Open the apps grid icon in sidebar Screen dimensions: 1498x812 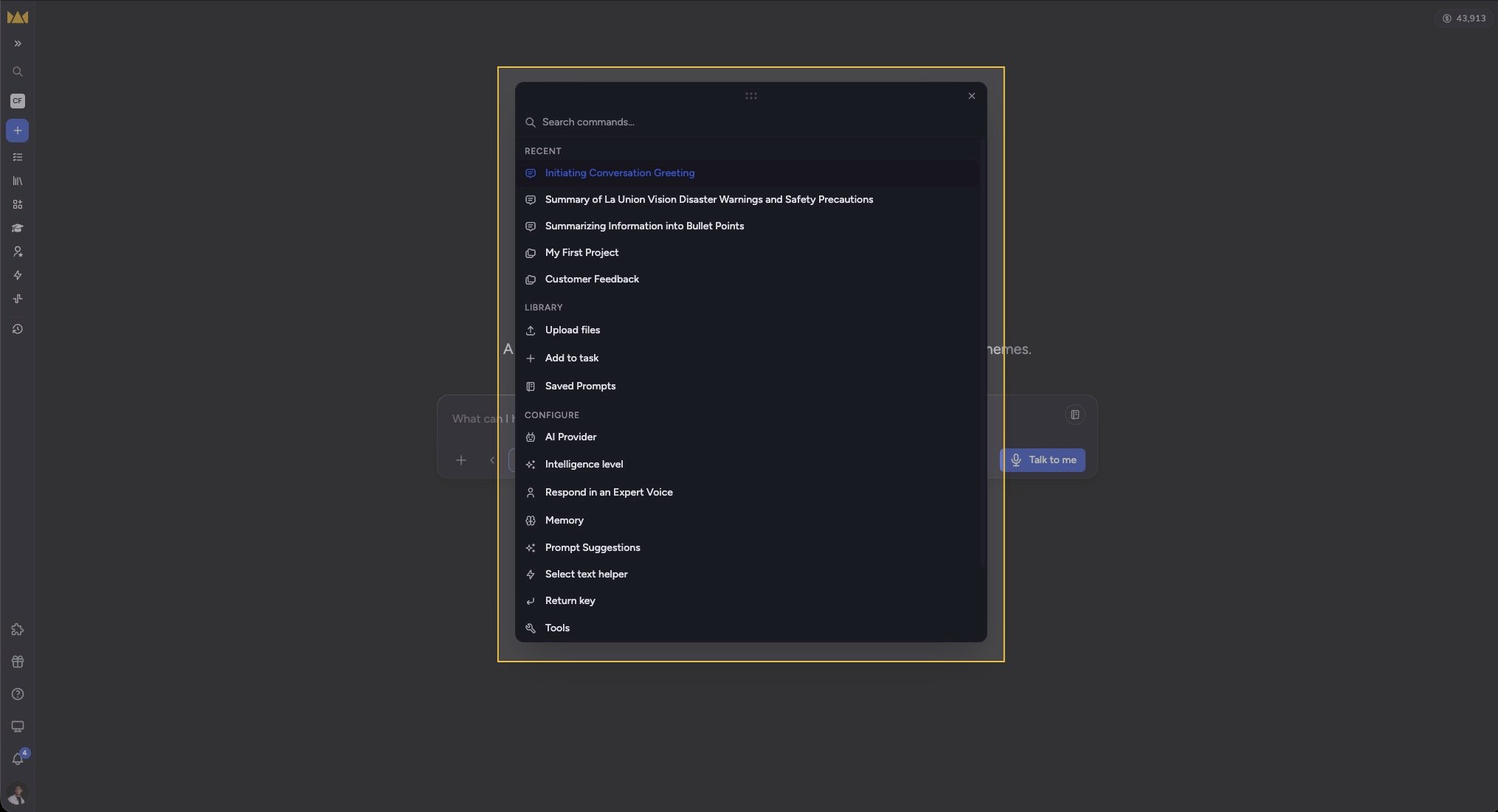pyautogui.click(x=18, y=204)
